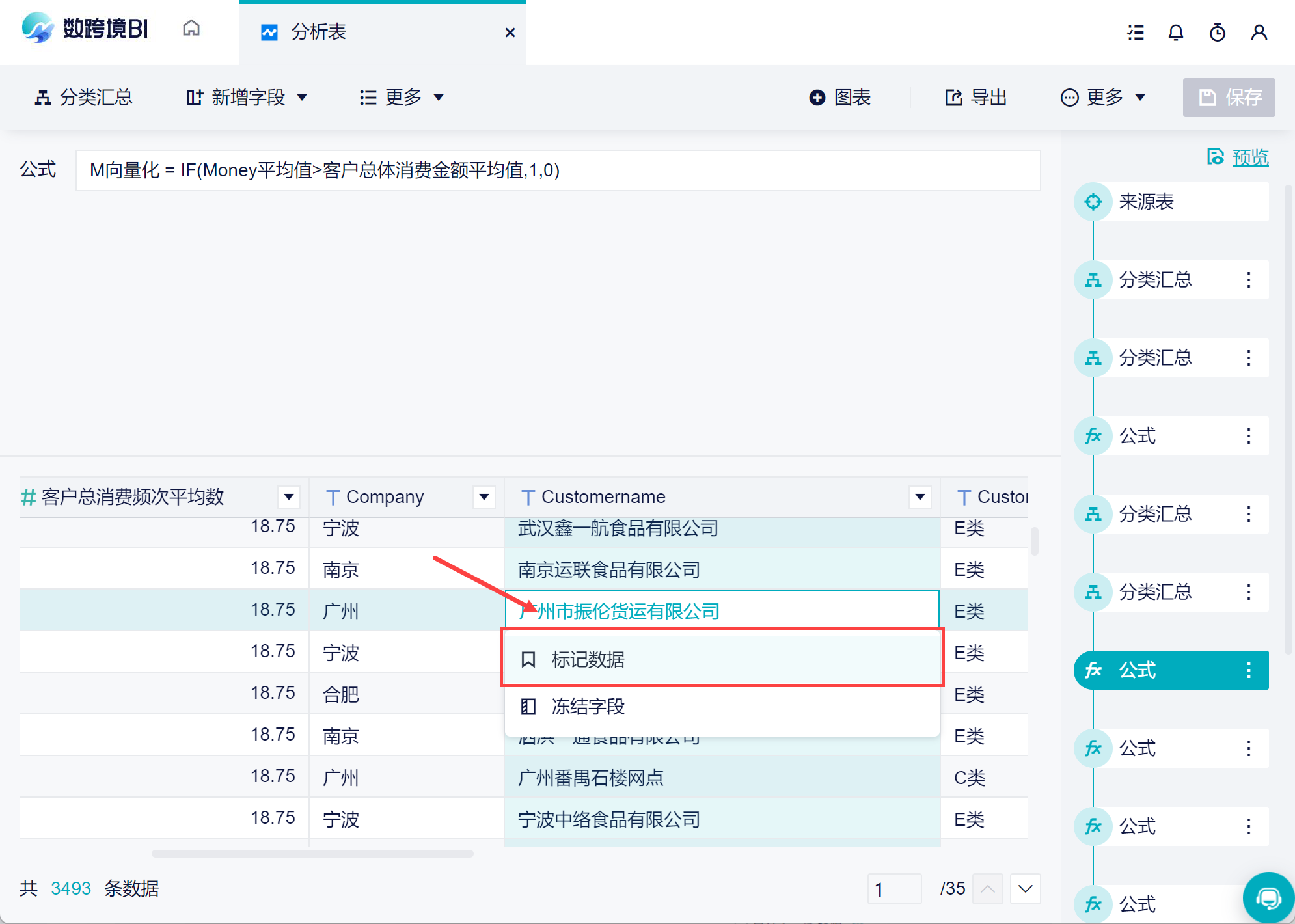
Task: Expand the Customername column dropdown arrow
Action: (920, 497)
